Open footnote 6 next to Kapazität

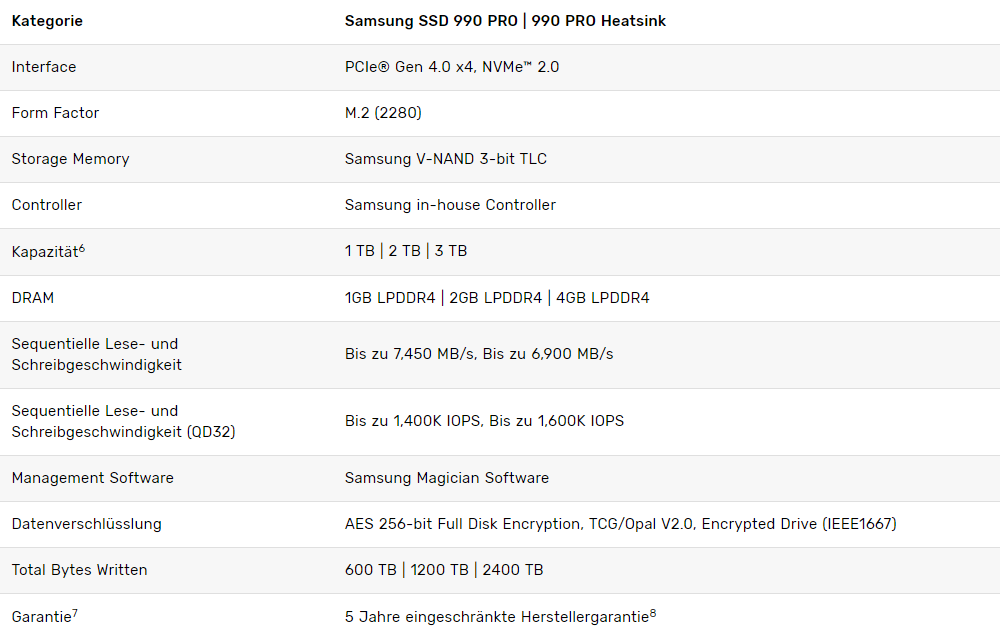(x=82, y=248)
